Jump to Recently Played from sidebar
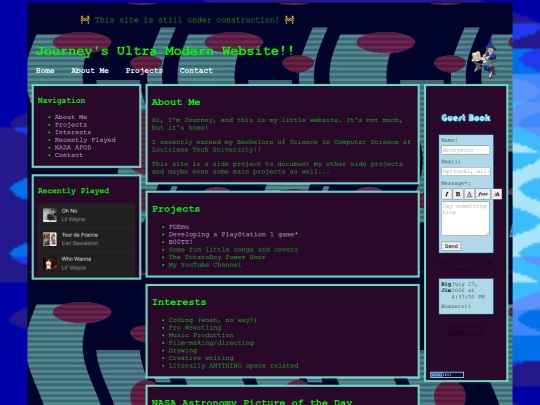The image size is (540, 405). [85, 140]
